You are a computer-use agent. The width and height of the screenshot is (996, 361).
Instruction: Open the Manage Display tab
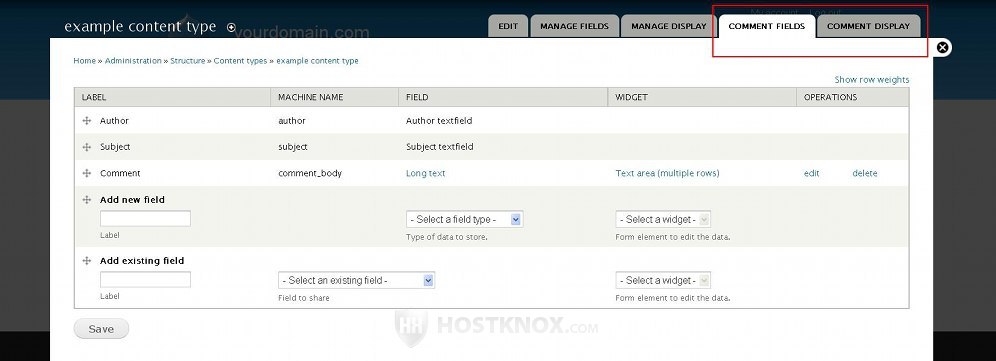(669, 26)
